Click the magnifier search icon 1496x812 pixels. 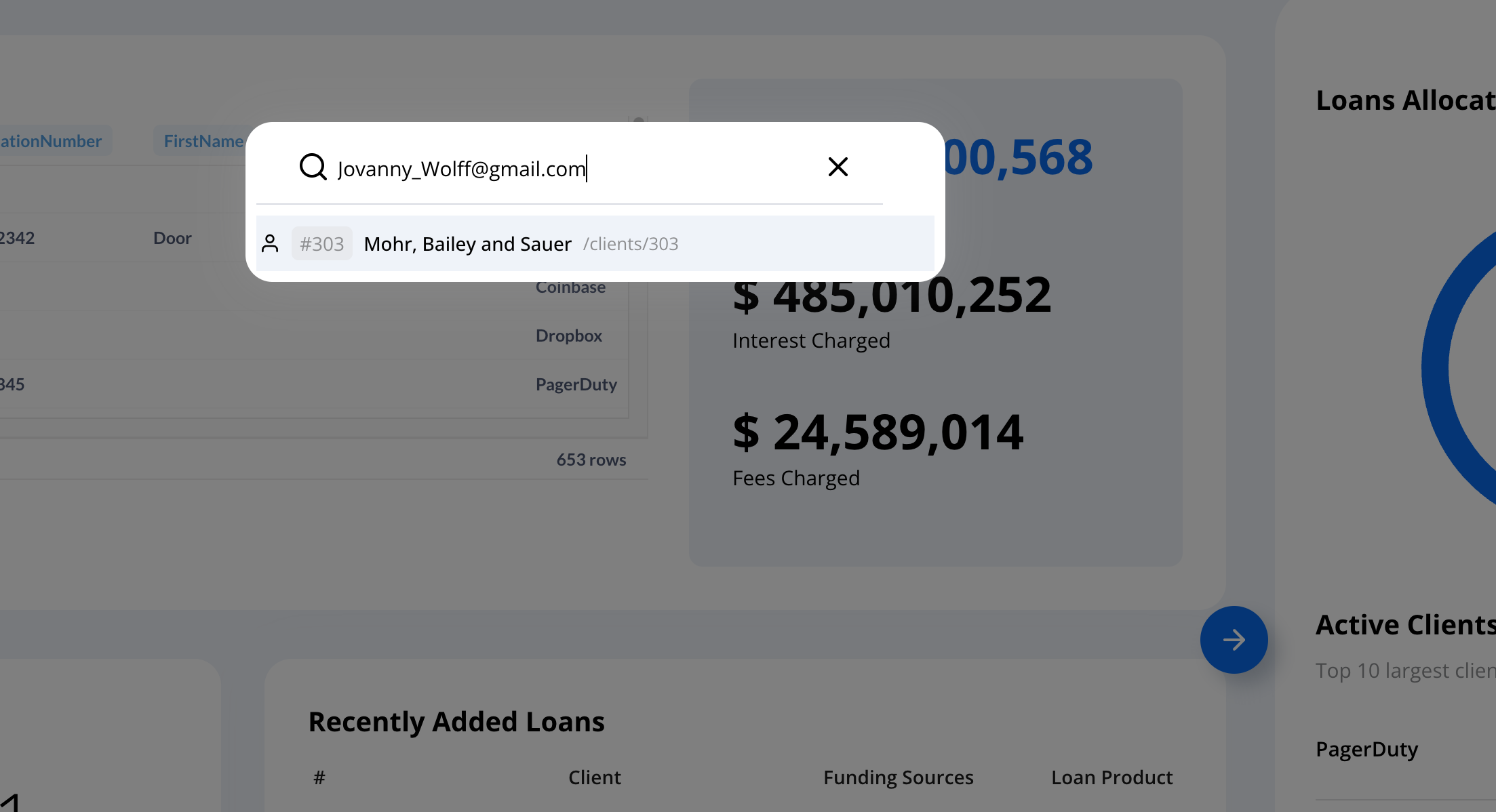[x=313, y=167]
